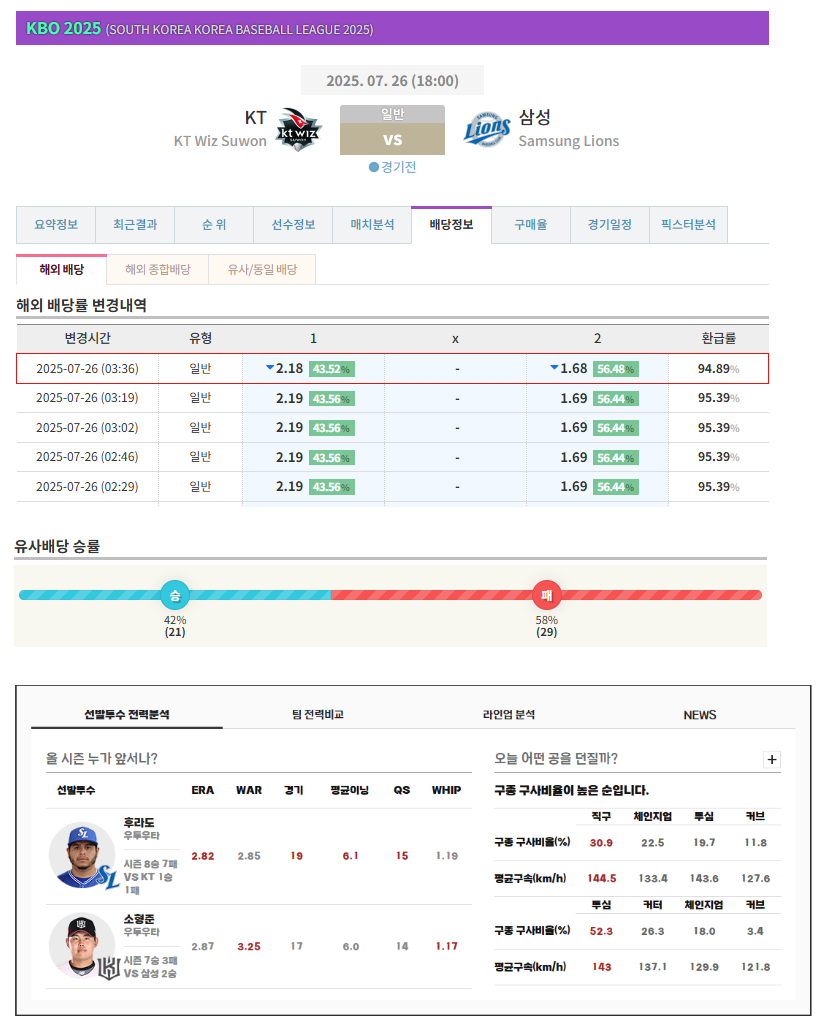Open 소형준 pitcher photo

(x=83, y=946)
